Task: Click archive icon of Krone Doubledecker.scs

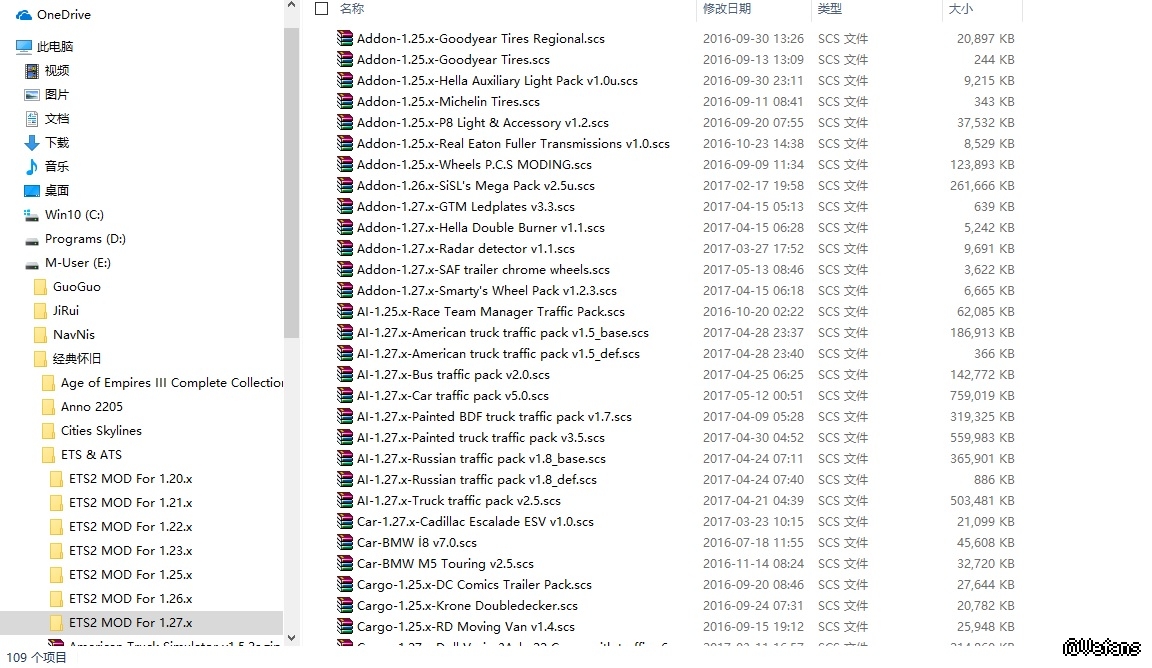Action: pyautogui.click(x=345, y=606)
